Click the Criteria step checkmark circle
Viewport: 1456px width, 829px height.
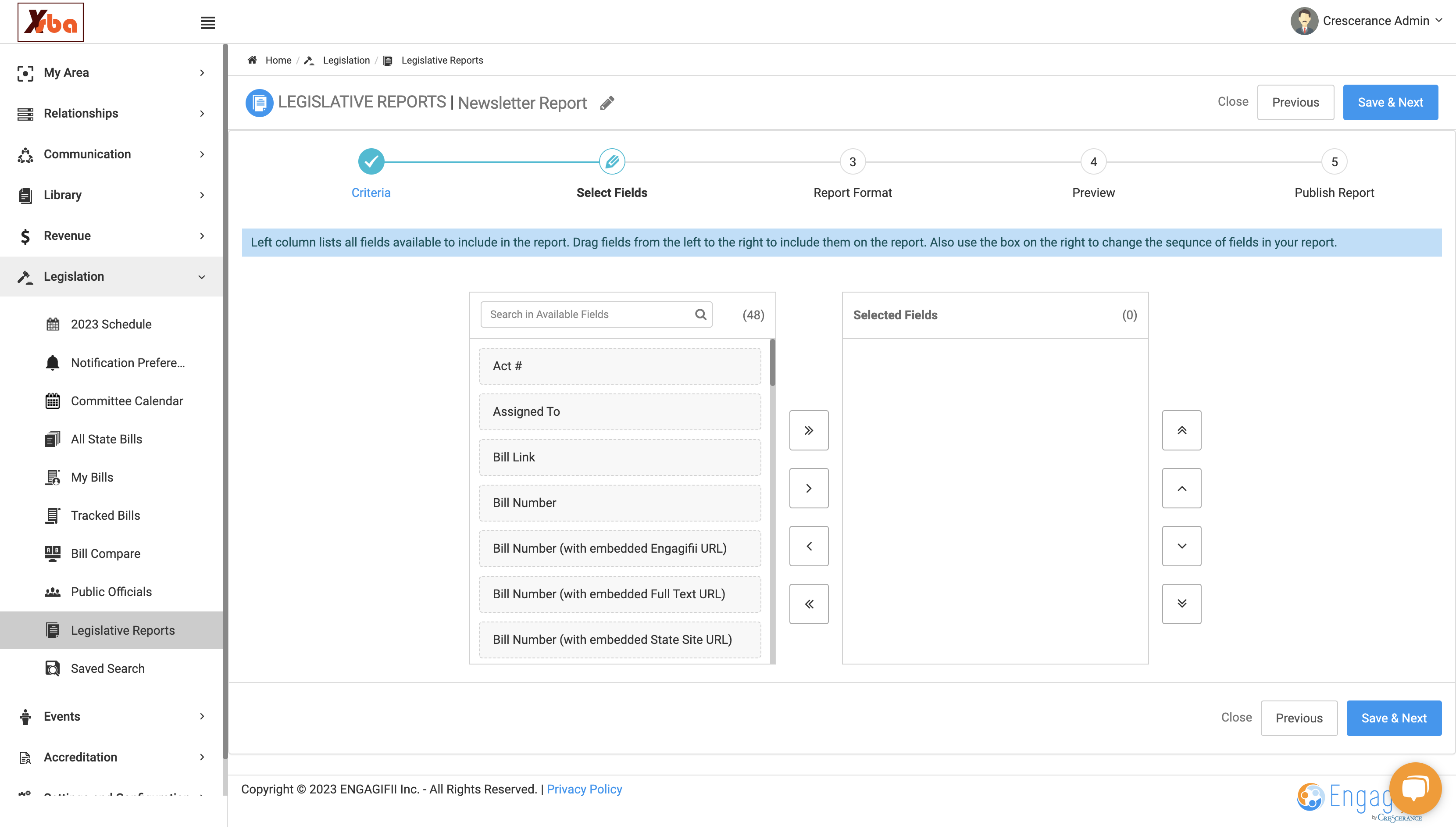(371, 162)
